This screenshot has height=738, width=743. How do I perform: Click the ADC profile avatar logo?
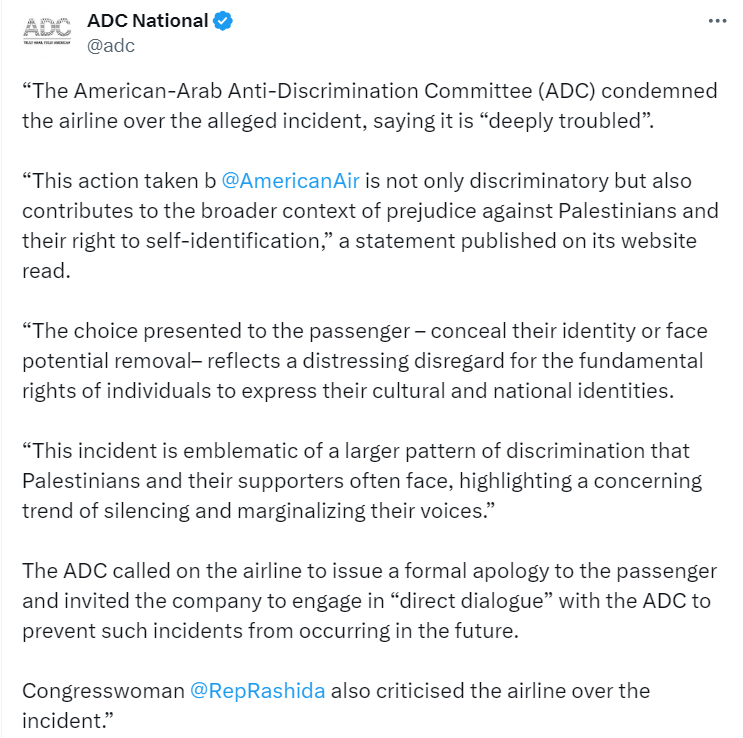47,31
